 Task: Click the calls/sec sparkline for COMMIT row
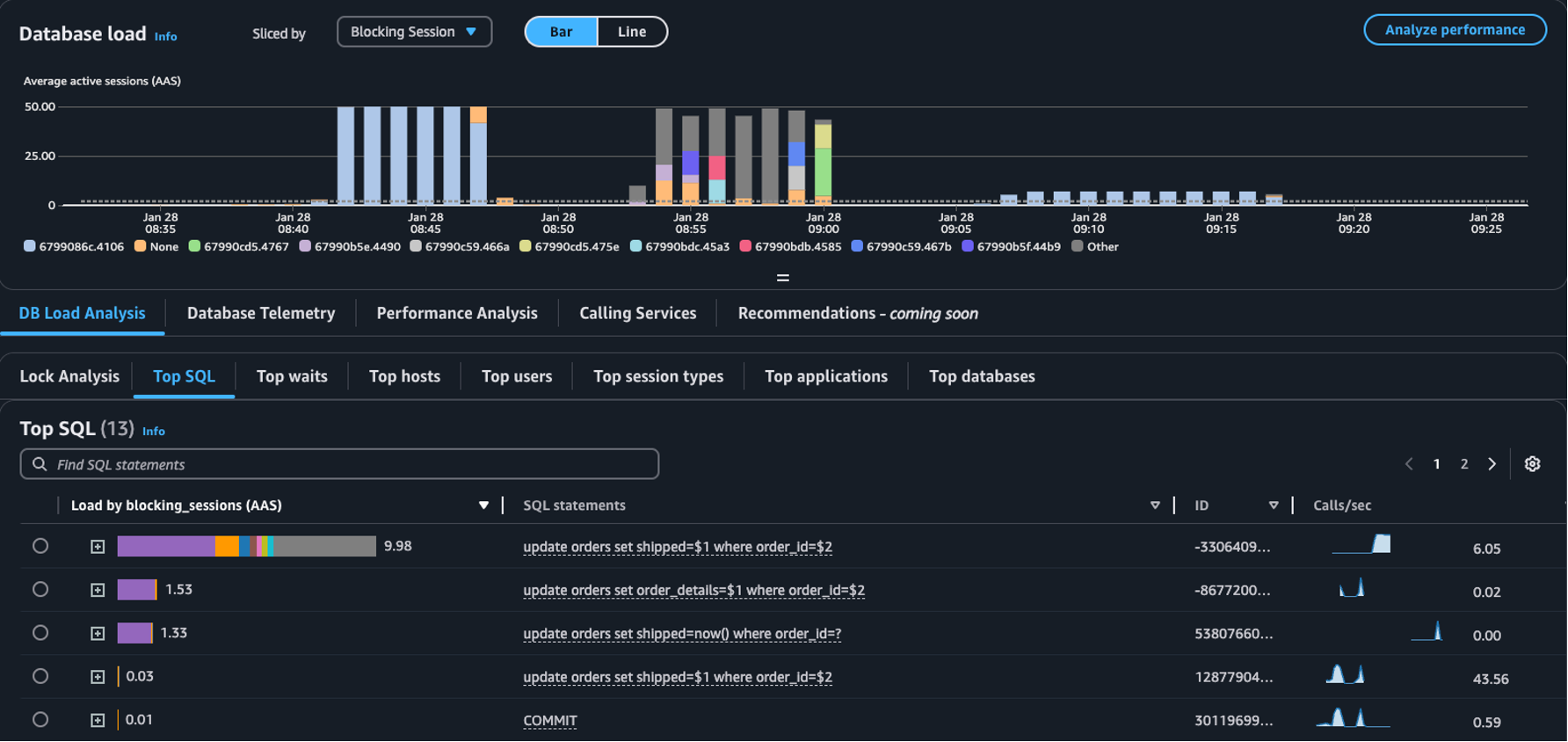pyautogui.click(x=1352, y=718)
